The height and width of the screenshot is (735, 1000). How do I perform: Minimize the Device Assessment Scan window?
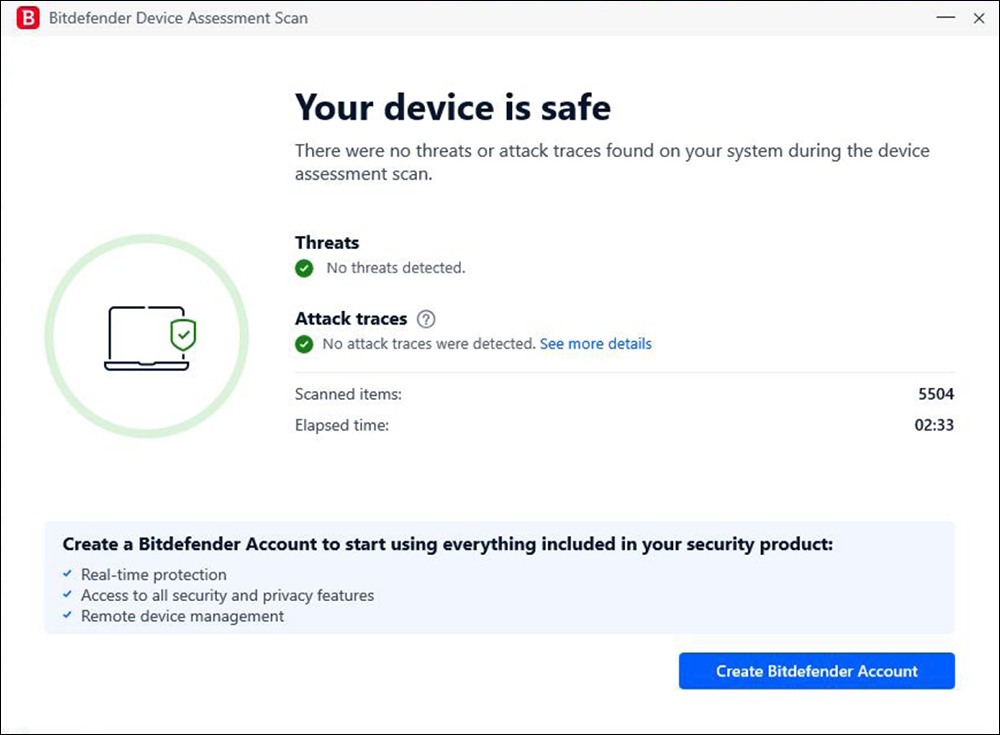click(943, 18)
